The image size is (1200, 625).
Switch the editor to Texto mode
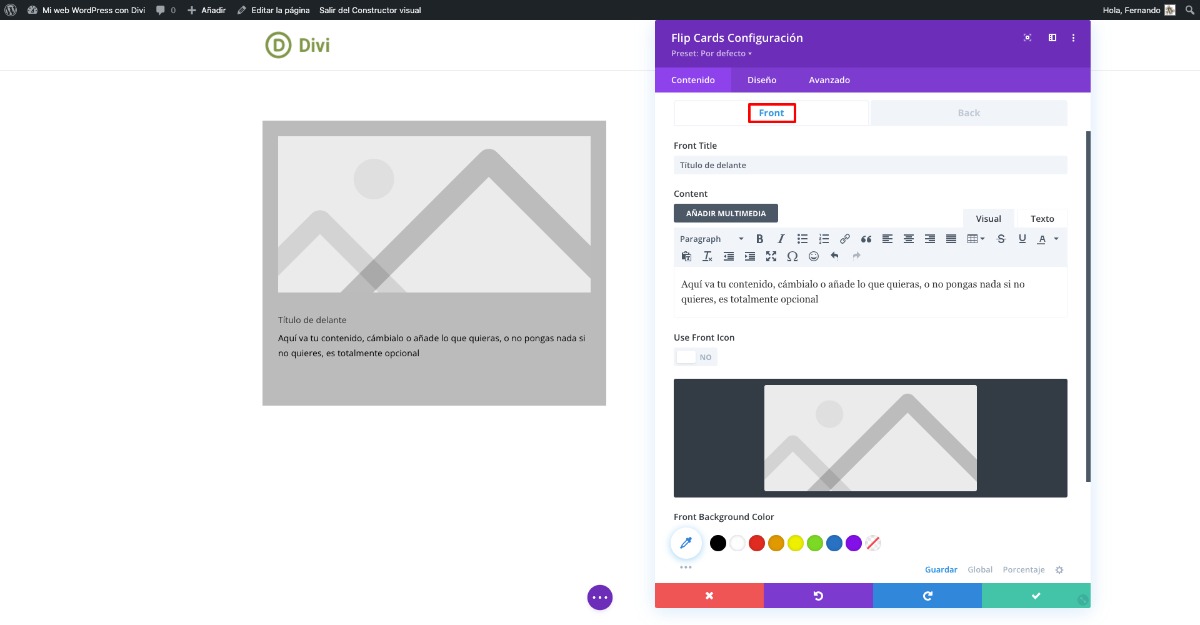click(1042, 219)
